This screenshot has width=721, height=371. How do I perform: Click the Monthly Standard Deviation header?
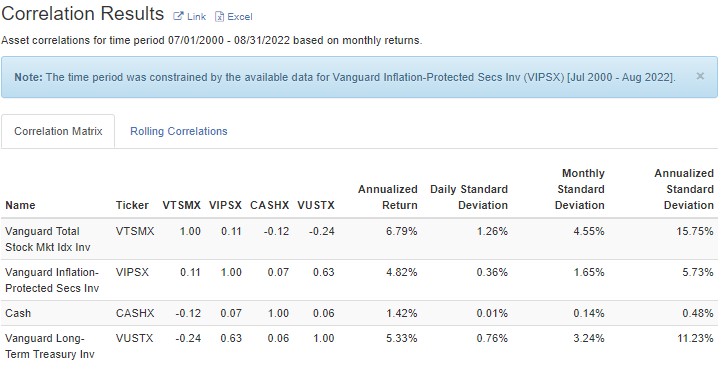580,189
